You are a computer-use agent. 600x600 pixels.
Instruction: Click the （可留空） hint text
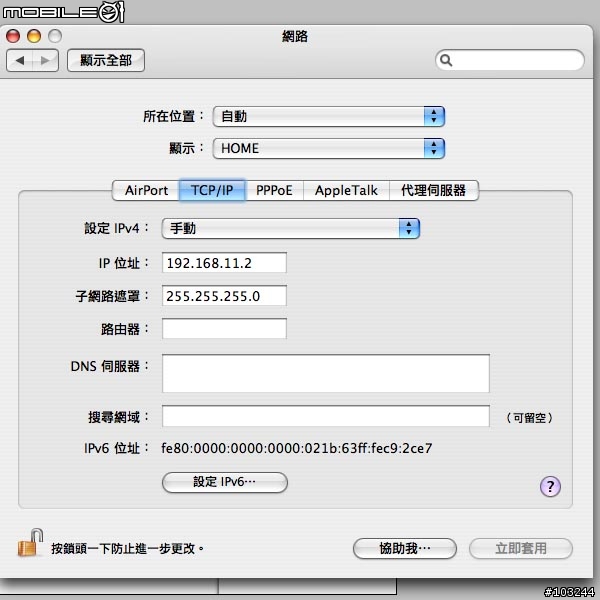tap(529, 417)
